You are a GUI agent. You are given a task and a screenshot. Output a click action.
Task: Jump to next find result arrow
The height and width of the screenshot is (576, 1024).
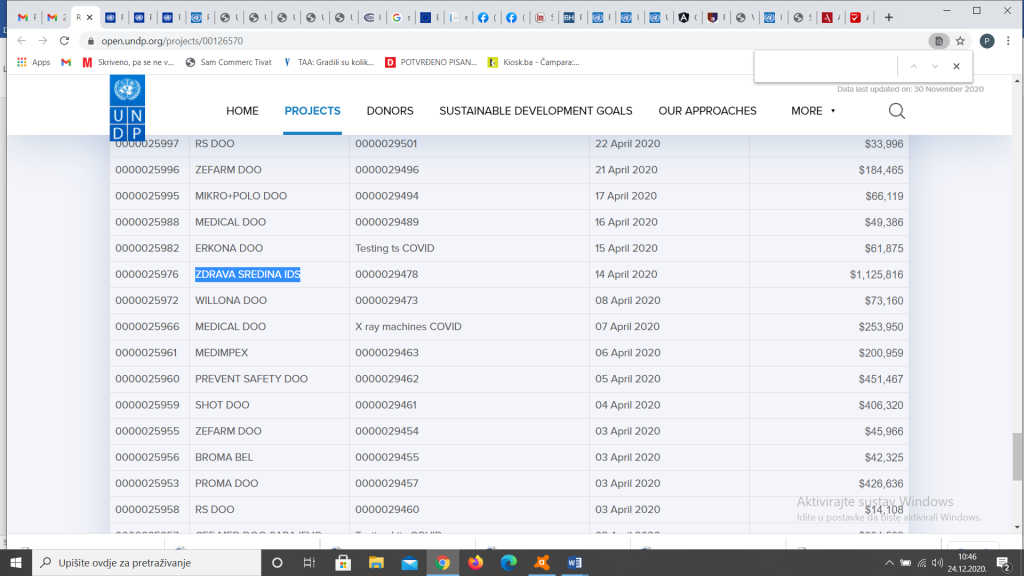(935, 66)
